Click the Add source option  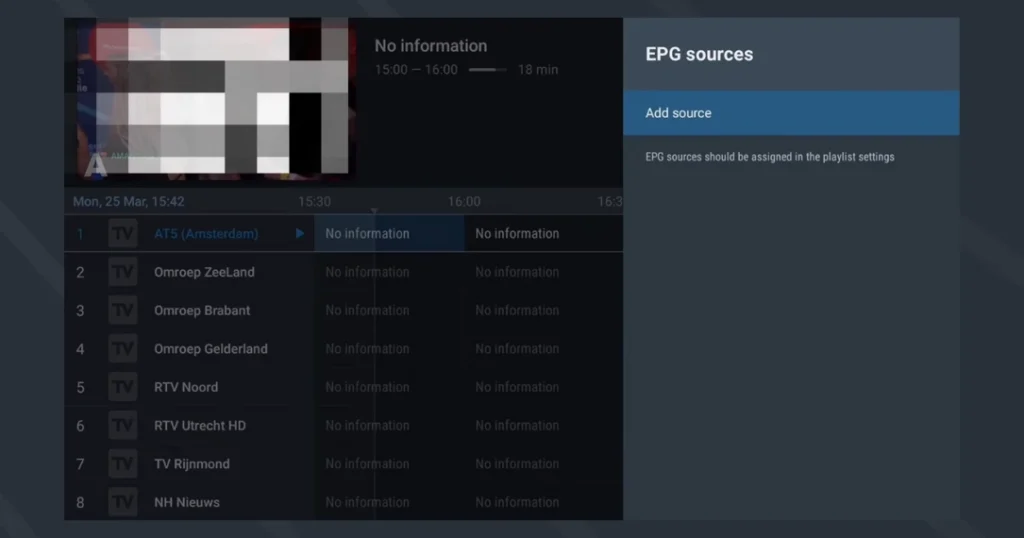click(x=791, y=113)
